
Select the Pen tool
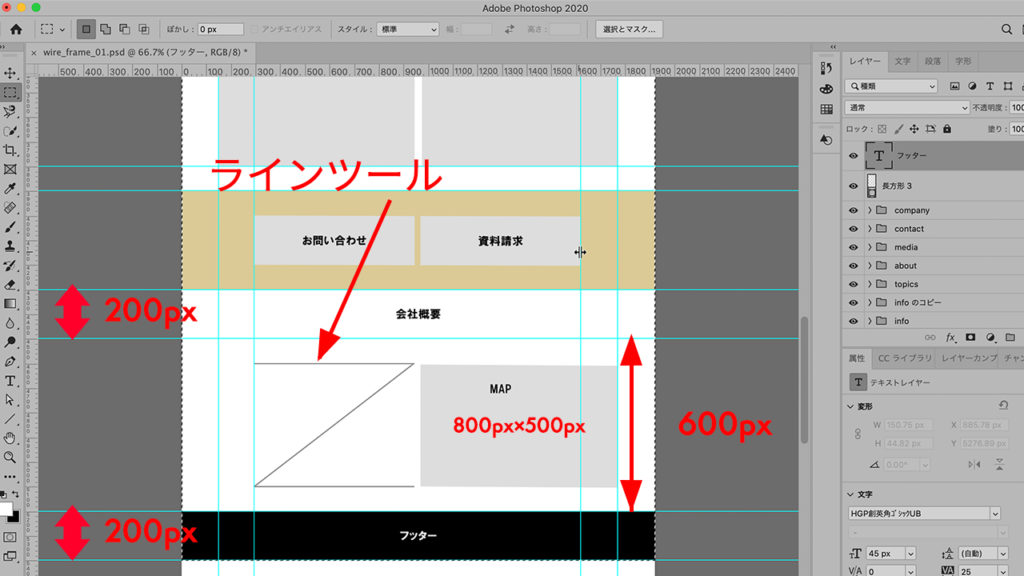(x=10, y=361)
